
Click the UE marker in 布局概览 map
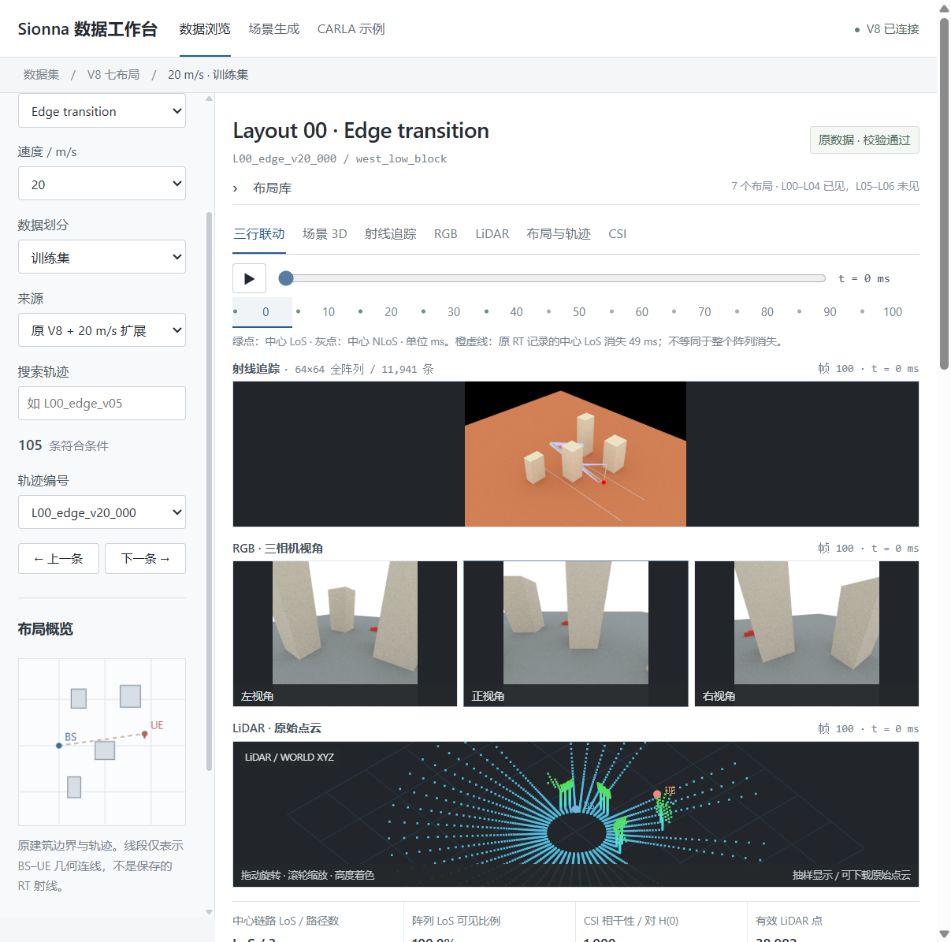click(x=144, y=735)
